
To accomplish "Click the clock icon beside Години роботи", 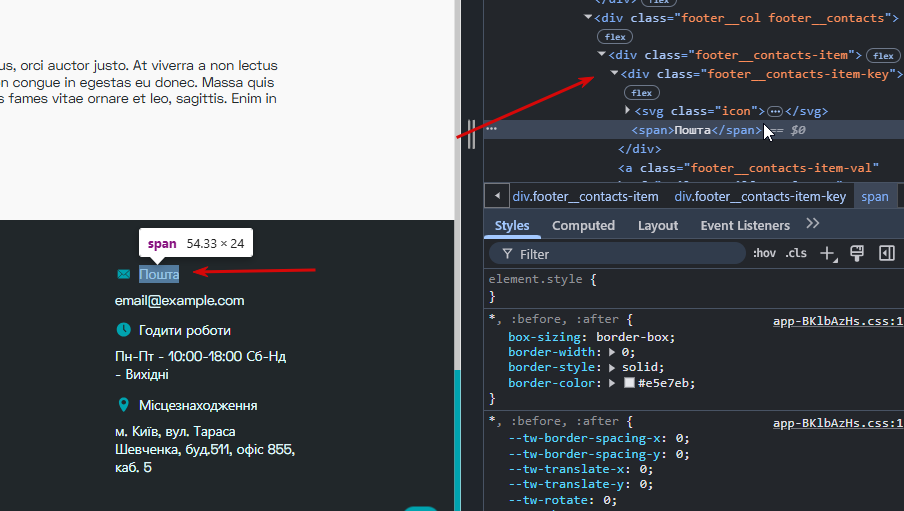I will coord(123,330).
